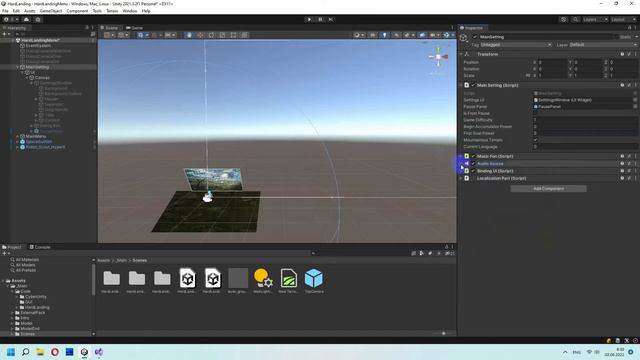Open the Windows Start menu

[11, 352]
